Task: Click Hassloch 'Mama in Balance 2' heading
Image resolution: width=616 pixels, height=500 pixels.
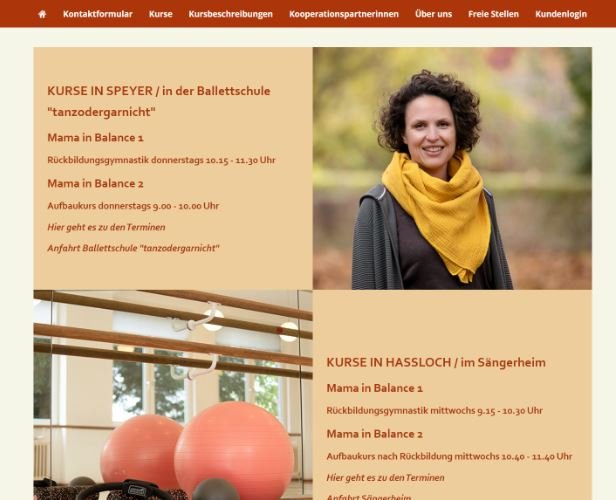Action: click(x=374, y=434)
